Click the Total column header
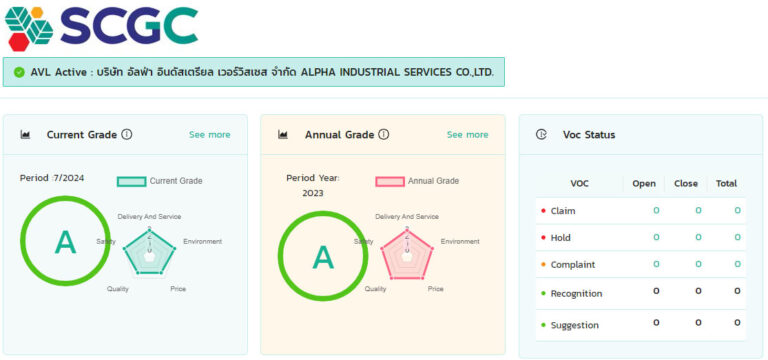The image size is (768, 360). point(726,184)
